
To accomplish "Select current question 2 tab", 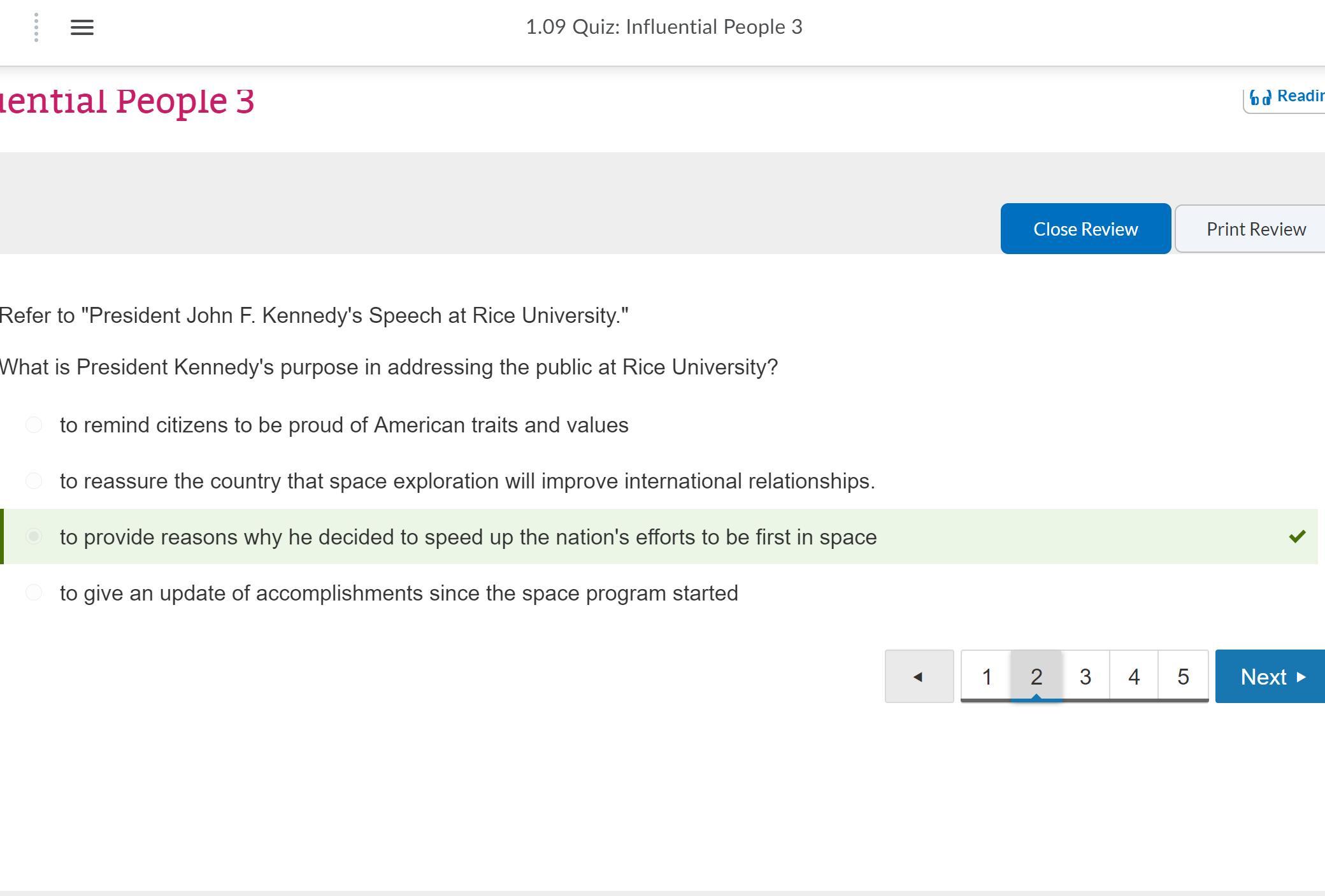I will [x=1036, y=676].
